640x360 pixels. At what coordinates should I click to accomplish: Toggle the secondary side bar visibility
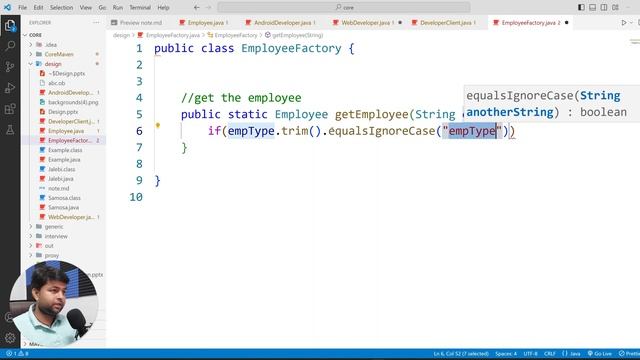[x=604, y=7]
